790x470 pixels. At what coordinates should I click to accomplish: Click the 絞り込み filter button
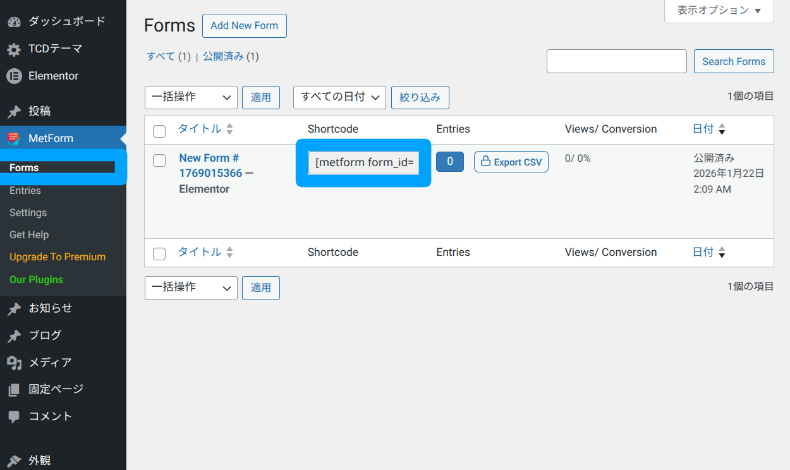[420, 97]
